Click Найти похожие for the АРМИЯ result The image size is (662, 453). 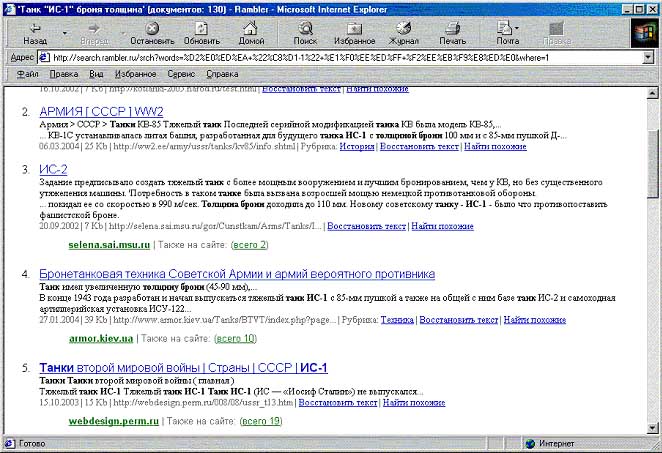[495, 146]
